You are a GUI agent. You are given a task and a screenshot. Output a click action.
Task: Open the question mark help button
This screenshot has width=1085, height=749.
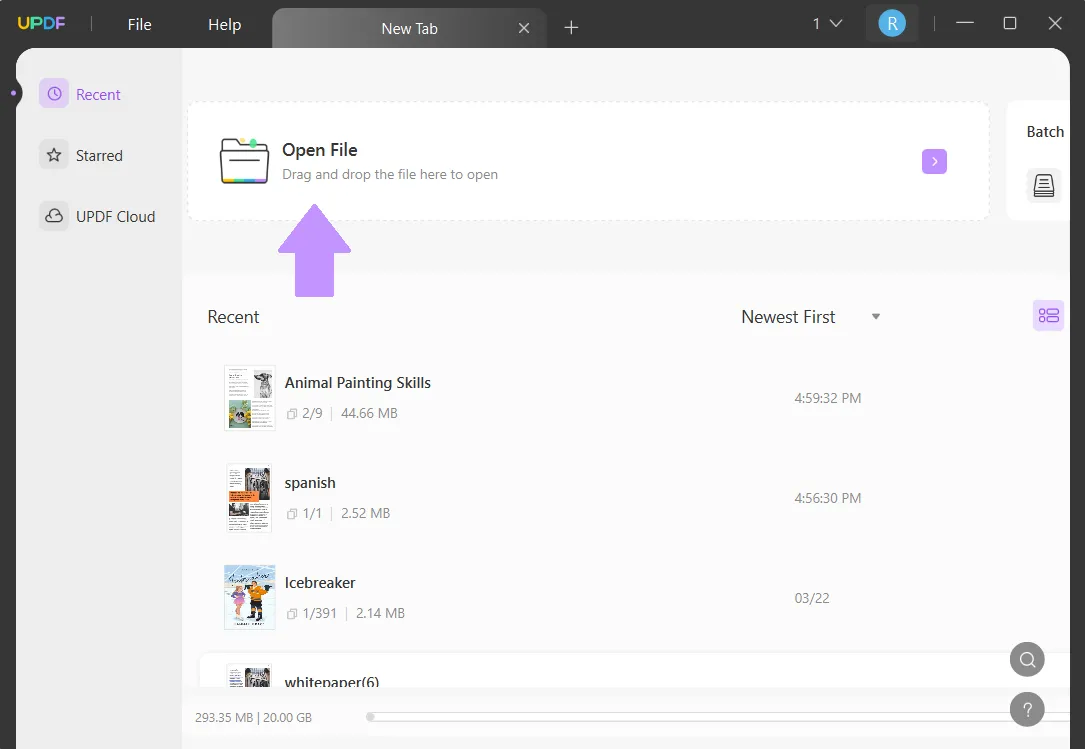tap(1027, 710)
